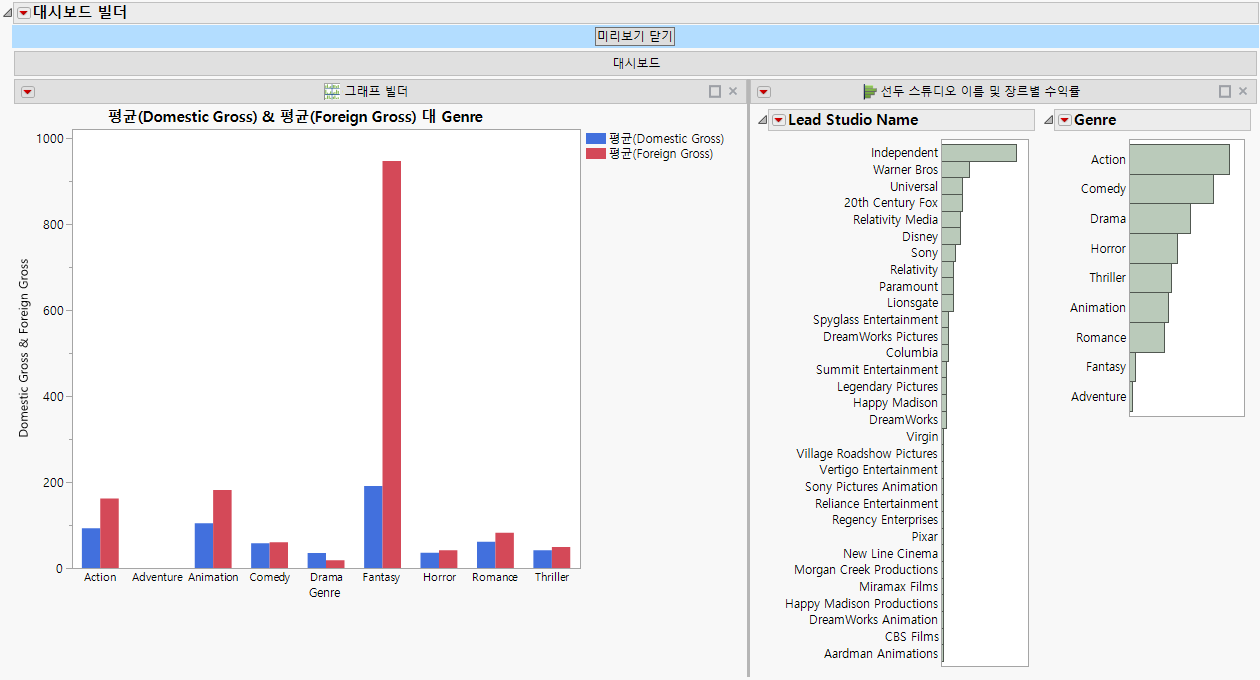Select the tall Fantasy foreign gross bar
Image resolution: width=1260 pixels, height=680 pixels.
[x=391, y=350]
